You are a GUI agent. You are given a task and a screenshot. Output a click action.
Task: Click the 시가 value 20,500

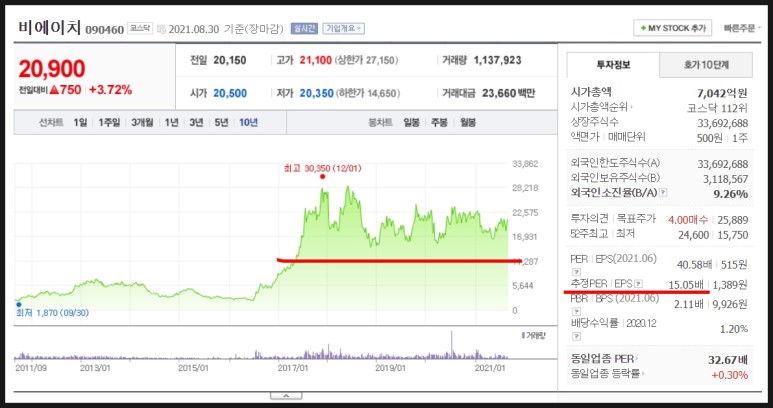[230, 93]
